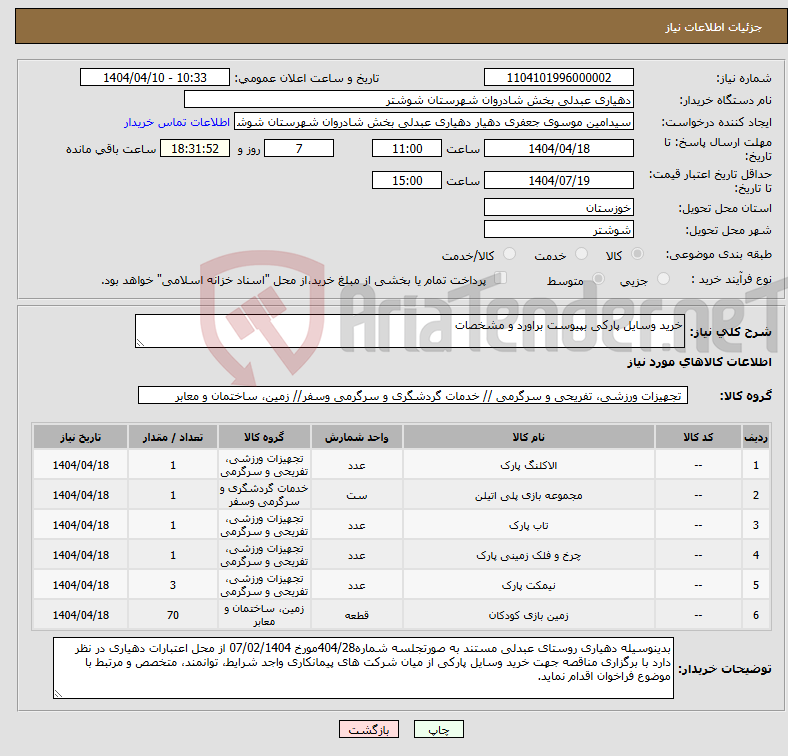Click the buyer notes textarea resize handle

pyautogui.click(x=58, y=693)
